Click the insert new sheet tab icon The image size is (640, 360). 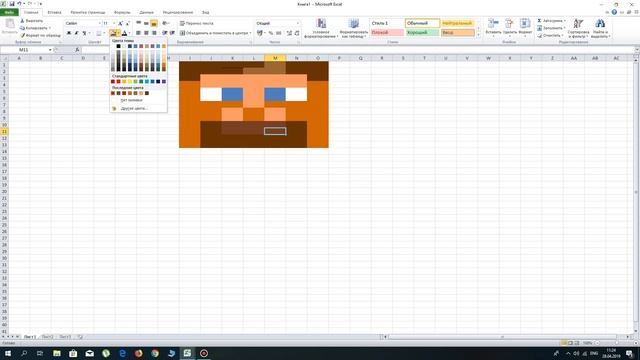point(80,337)
